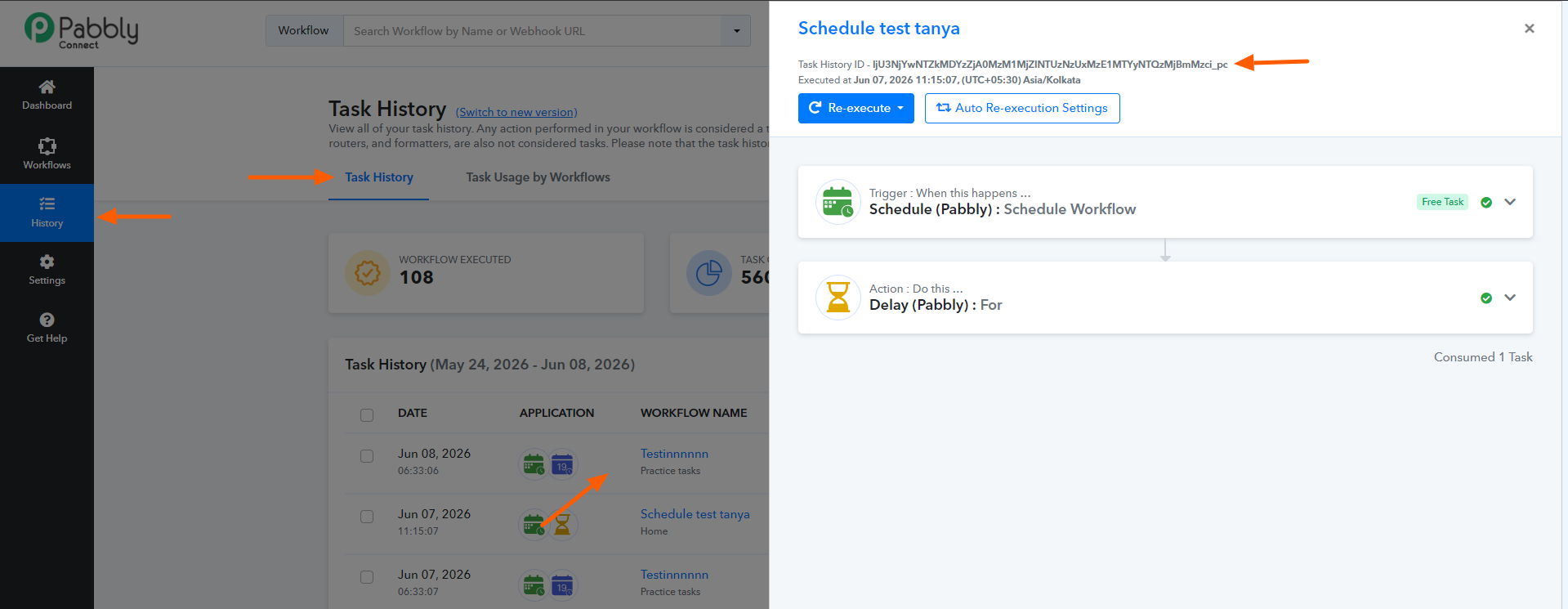Click Schedule app icon in 11:15:07 row
Image resolution: width=1568 pixels, height=609 pixels.
pos(534,525)
